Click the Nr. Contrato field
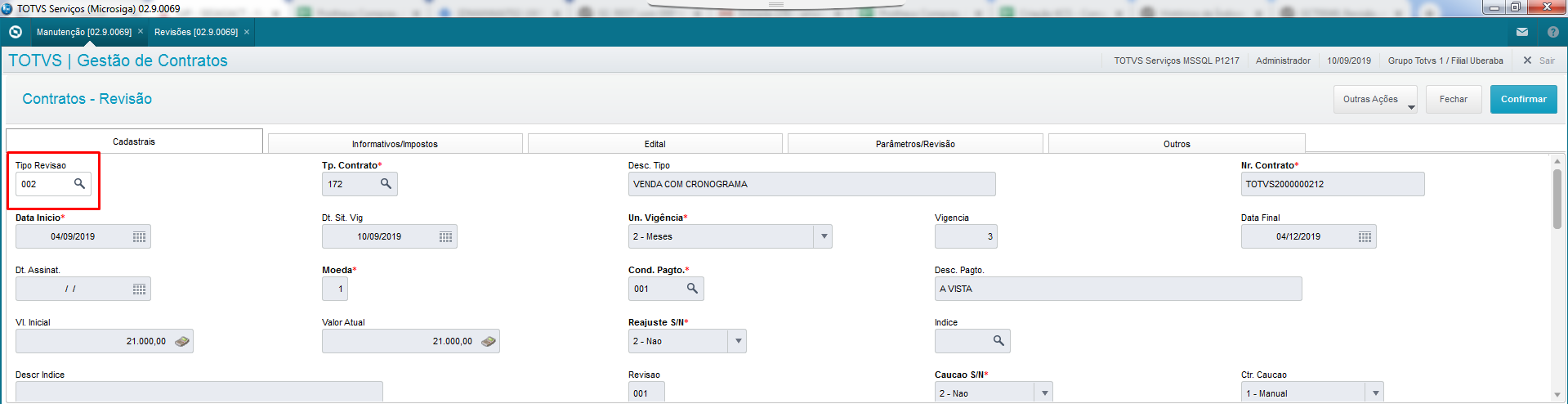Viewport: 1568px width, 404px height. 1333,184
